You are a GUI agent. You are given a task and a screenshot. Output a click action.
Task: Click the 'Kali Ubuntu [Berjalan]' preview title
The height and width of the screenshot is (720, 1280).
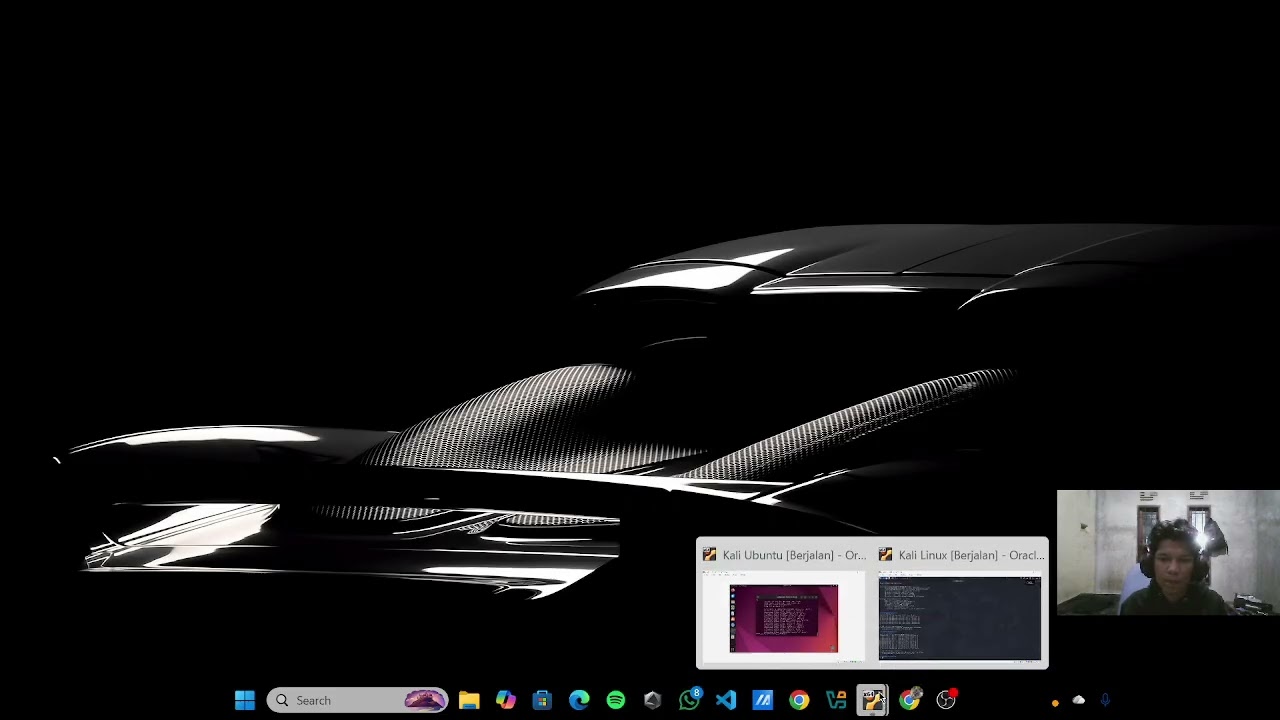pyautogui.click(x=794, y=555)
